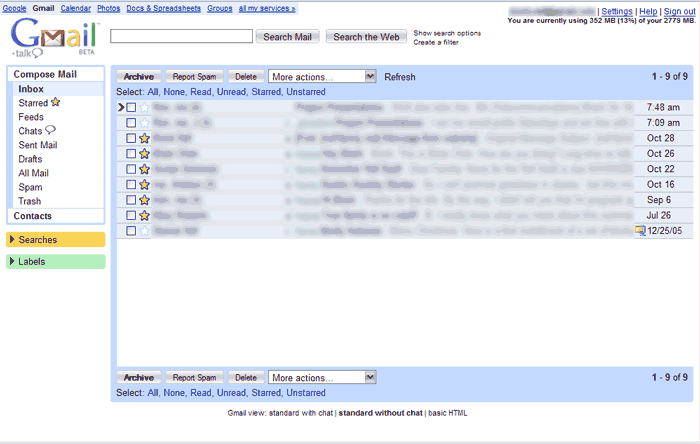Click the mail search input field

click(x=181, y=36)
